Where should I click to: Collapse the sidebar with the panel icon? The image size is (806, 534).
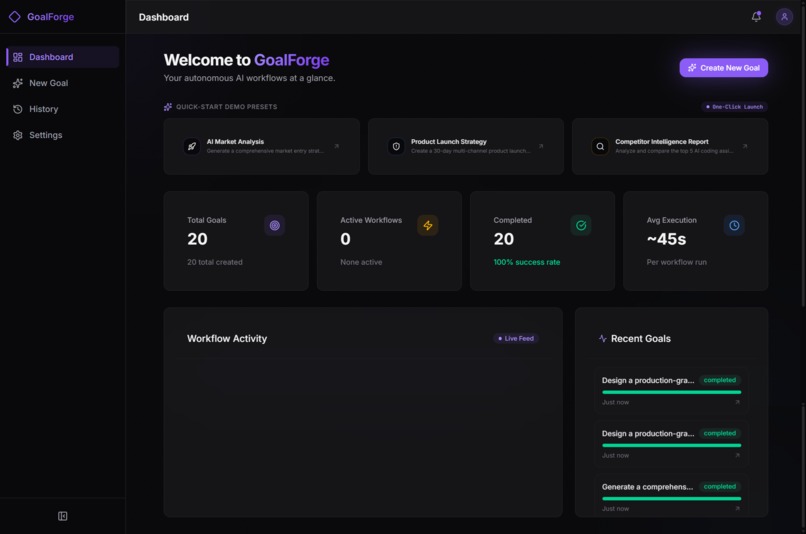pos(62,516)
